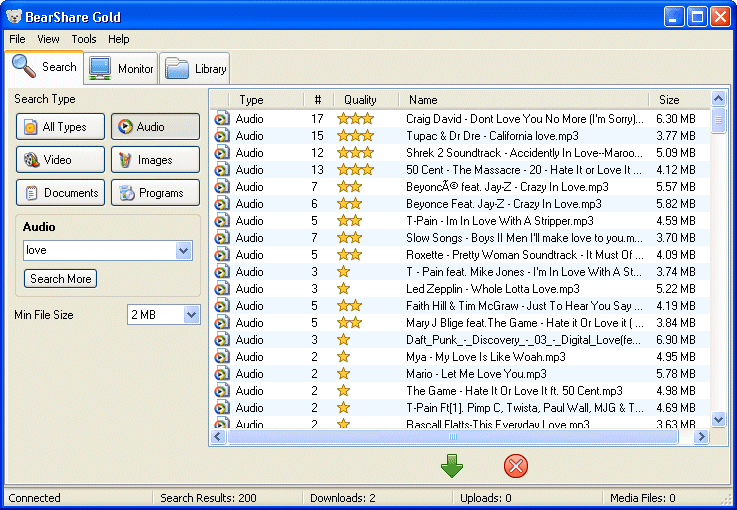Image resolution: width=737 pixels, height=510 pixels.
Task: Click the vertical scrollbar thumb
Action: tap(718, 121)
